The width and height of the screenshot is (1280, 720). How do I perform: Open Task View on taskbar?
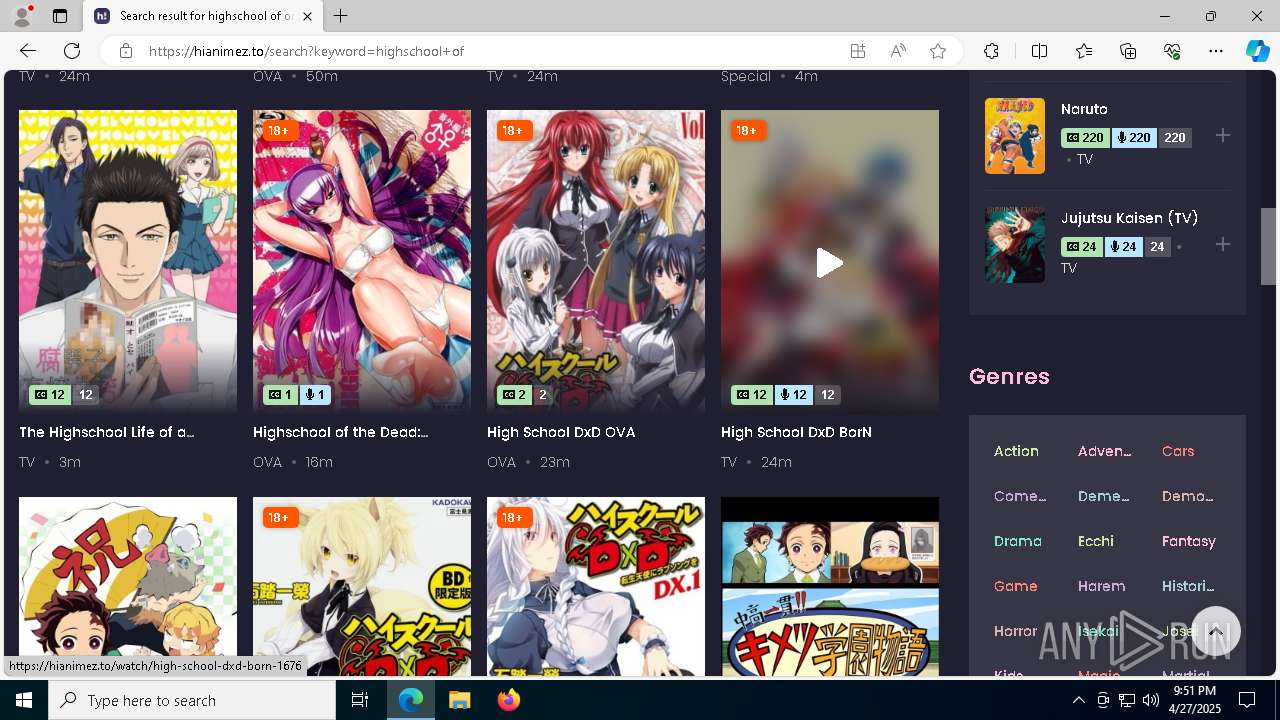tap(360, 700)
